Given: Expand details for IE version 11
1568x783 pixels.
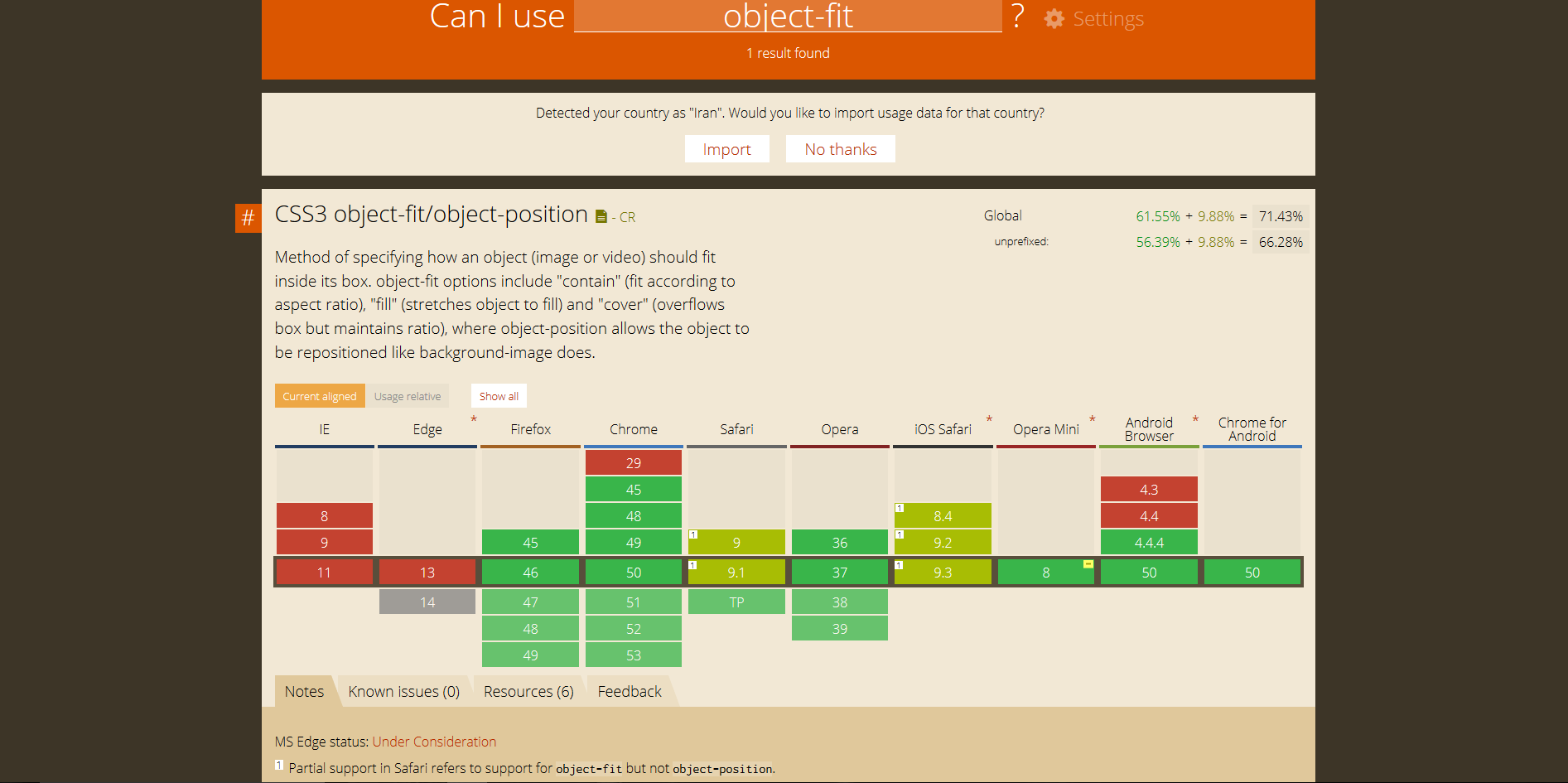Looking at the screenshot, I should pyautogui.click(x=324, y=573).
